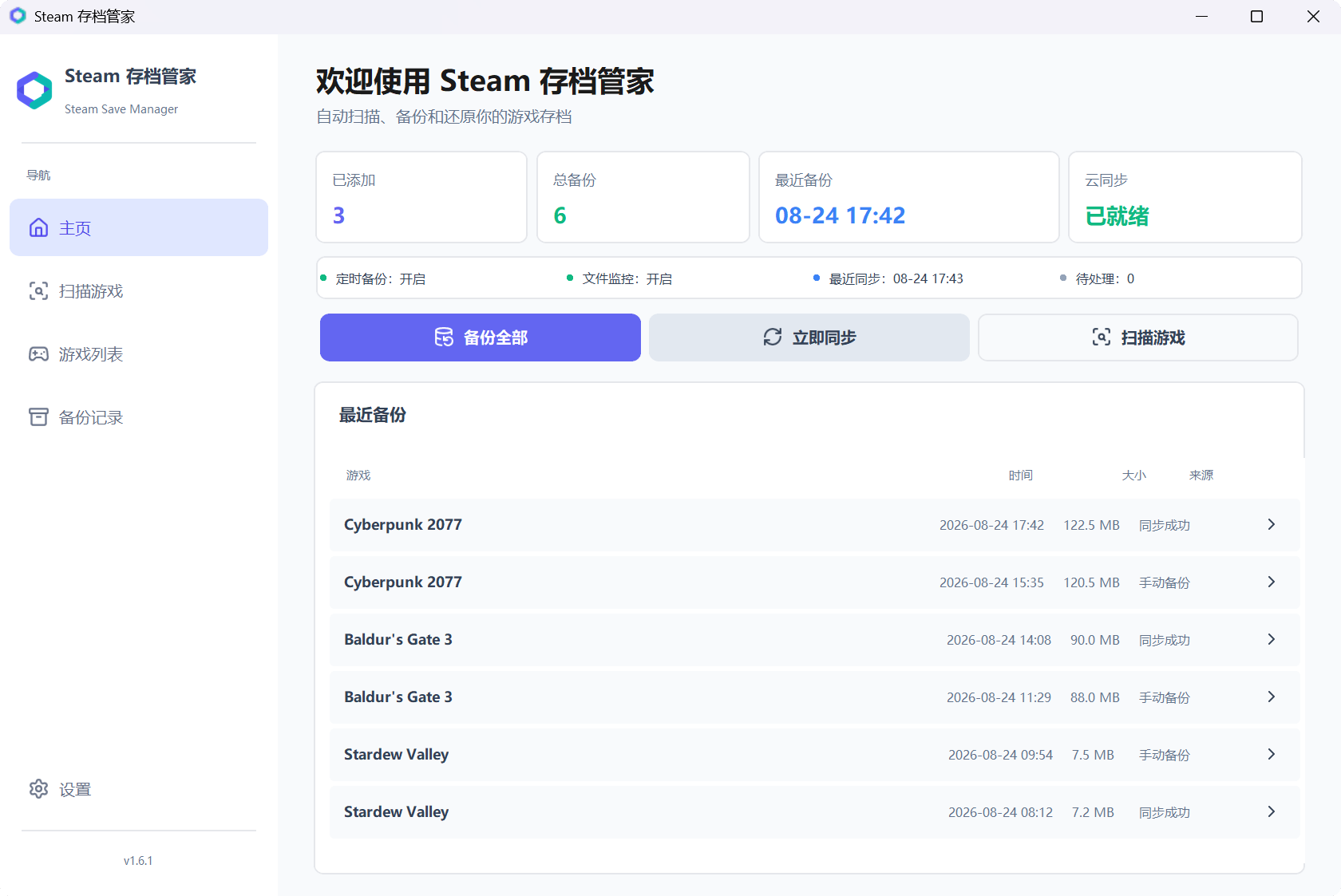Image resolution: width=1341 pixels, height=896 pixels.
Task: Click the database icon on 备份全部 button
Action: coord(444,337)
